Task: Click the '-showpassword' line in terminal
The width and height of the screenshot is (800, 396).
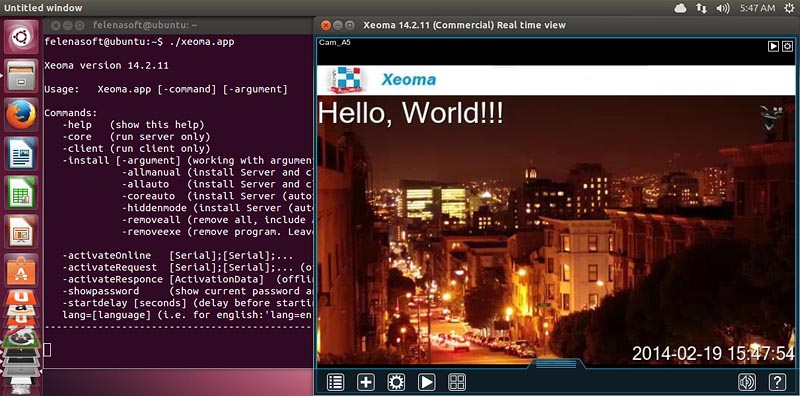Action: click(187, 291)
